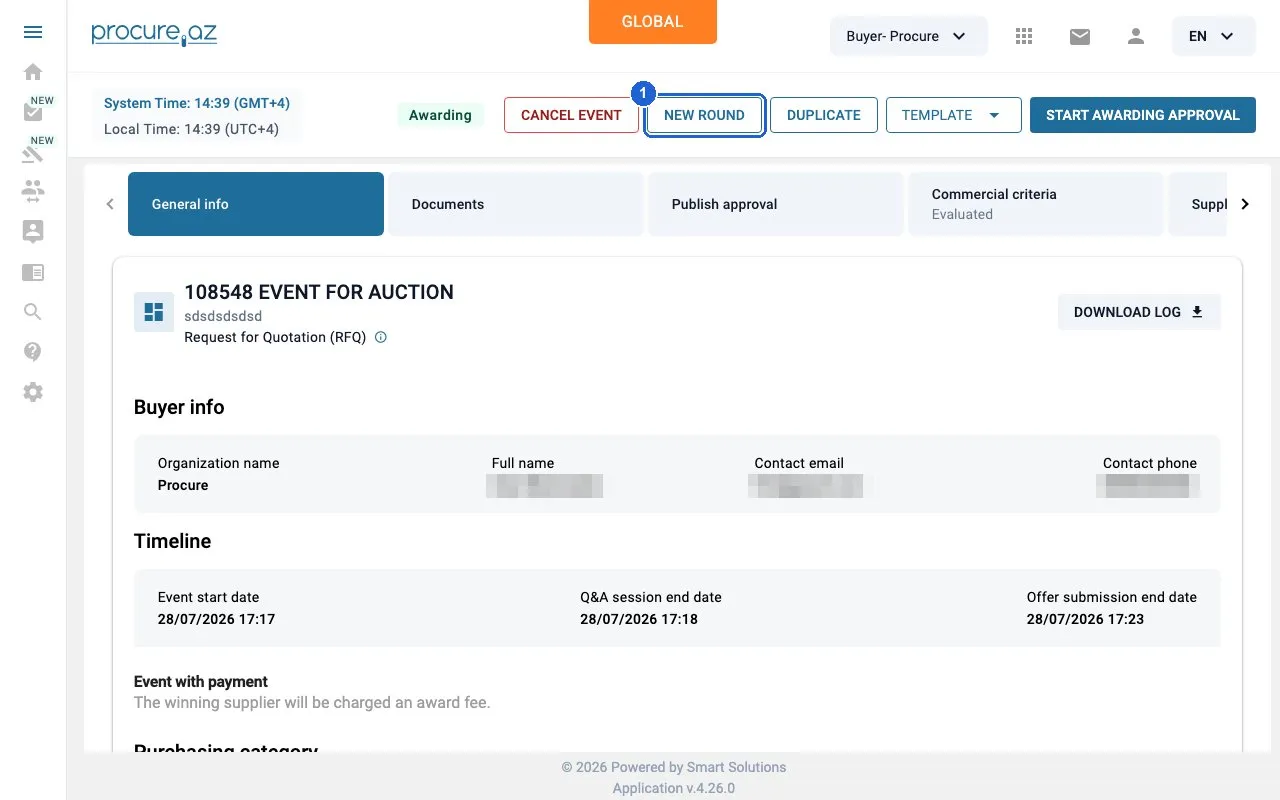Open the search icon in sidebar

tap(33, 312)
